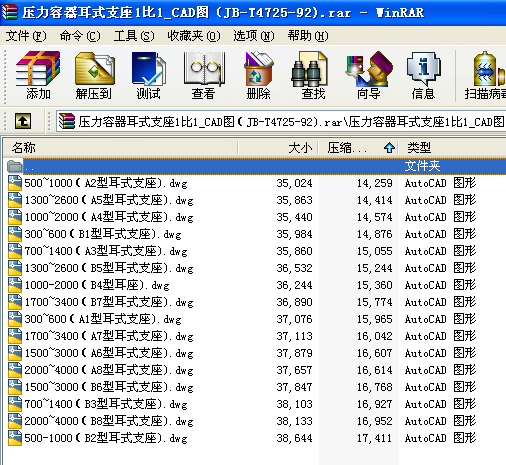Click packed size value 15,774
The width and height of the screenshot is (506, 465).
tap(375, 302)
